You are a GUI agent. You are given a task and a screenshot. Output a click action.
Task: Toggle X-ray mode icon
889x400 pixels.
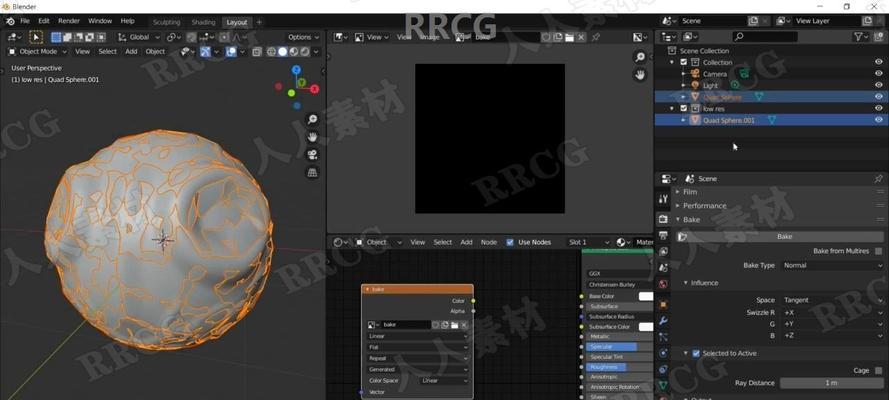point(256,52)
